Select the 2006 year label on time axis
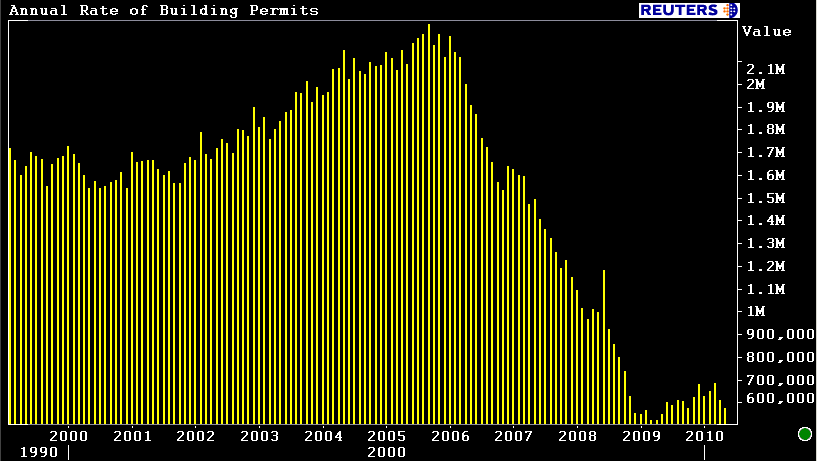The image size is (817, 461). click(x=450, y=436)
